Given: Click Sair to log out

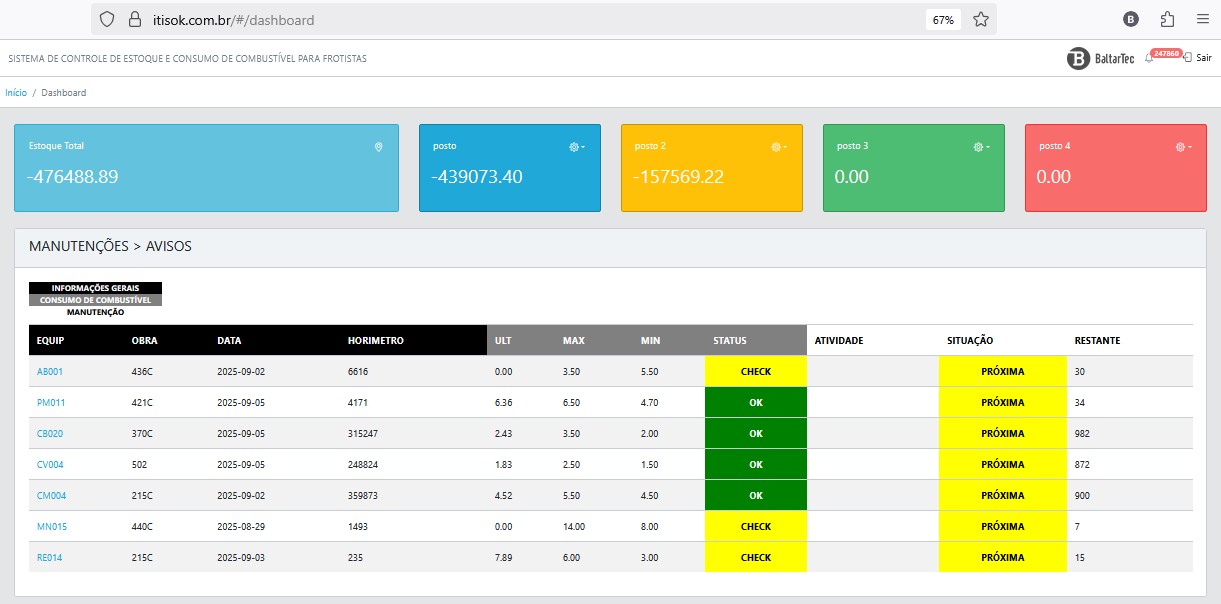Looking at the screenshot, I should pos(1203,59).
